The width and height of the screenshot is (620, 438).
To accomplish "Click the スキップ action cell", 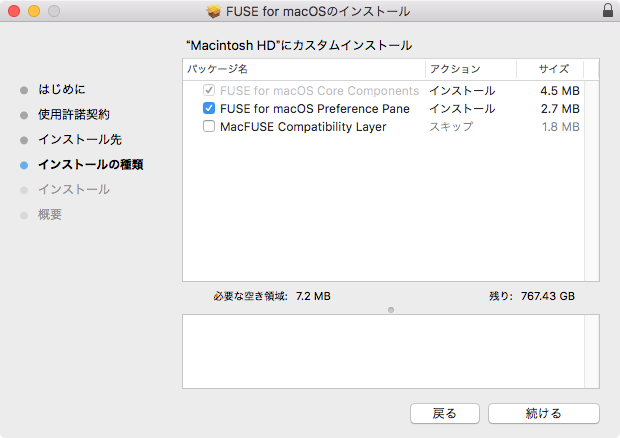I will point(451,127).
